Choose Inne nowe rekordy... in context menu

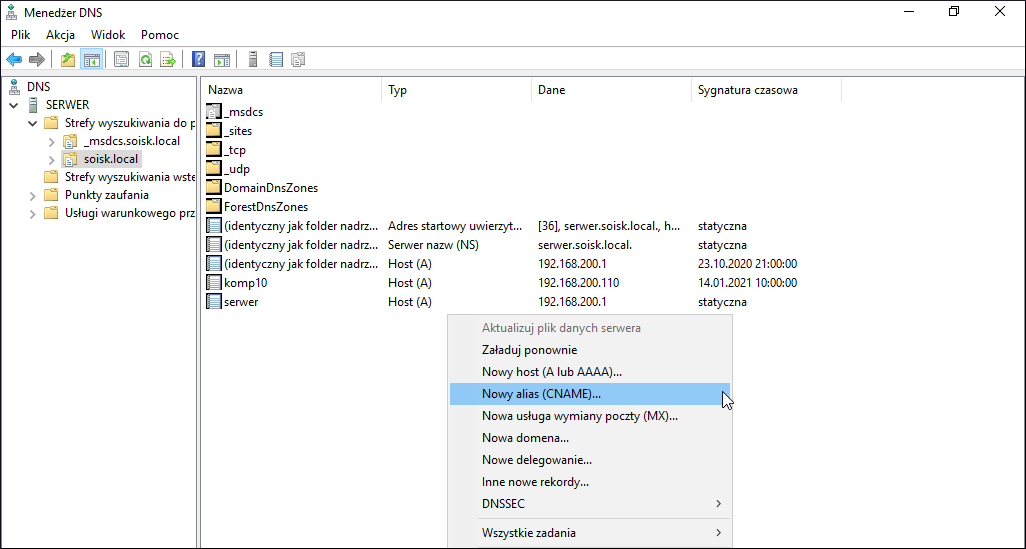[x=590, y=482]
